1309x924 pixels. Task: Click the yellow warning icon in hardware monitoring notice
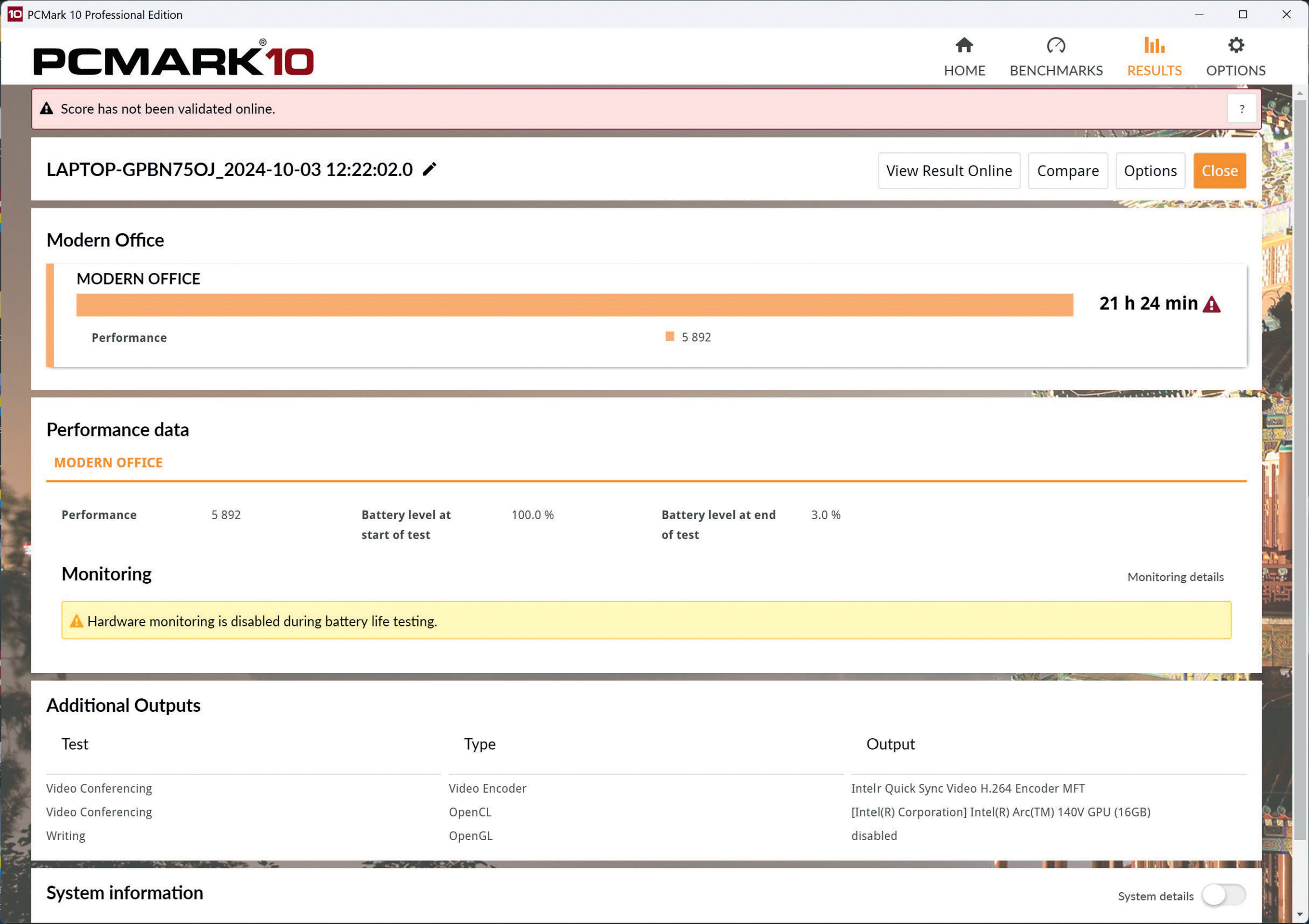(x=76, y=621)
